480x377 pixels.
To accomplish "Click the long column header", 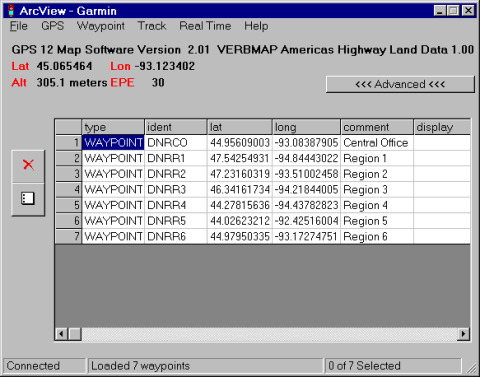I will pyautogui.click(x=306, y=127).
